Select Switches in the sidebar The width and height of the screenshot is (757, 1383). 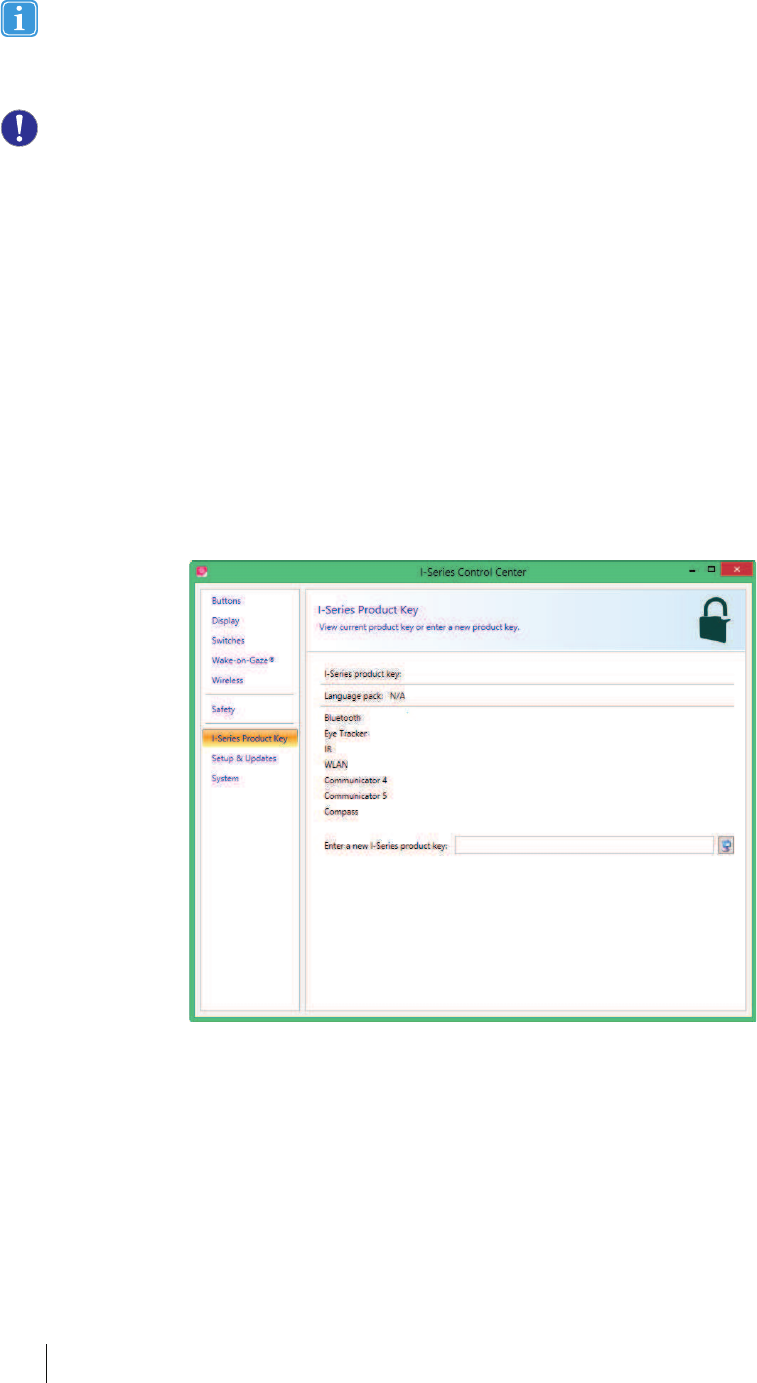point(228,640)
